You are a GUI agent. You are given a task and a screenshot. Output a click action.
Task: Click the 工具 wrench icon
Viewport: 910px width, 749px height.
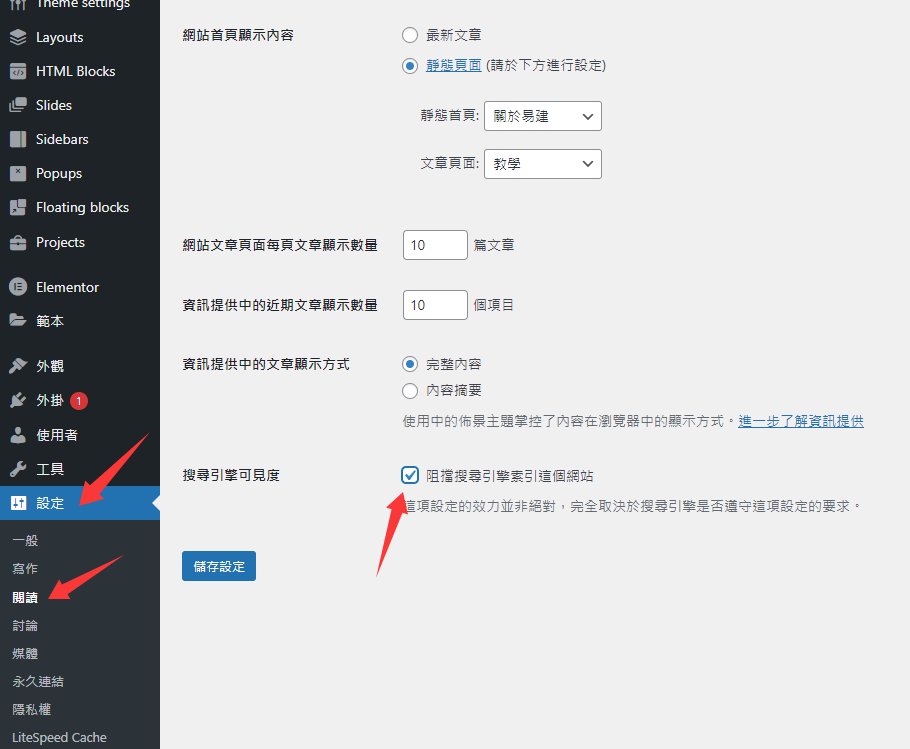[18, 469]
